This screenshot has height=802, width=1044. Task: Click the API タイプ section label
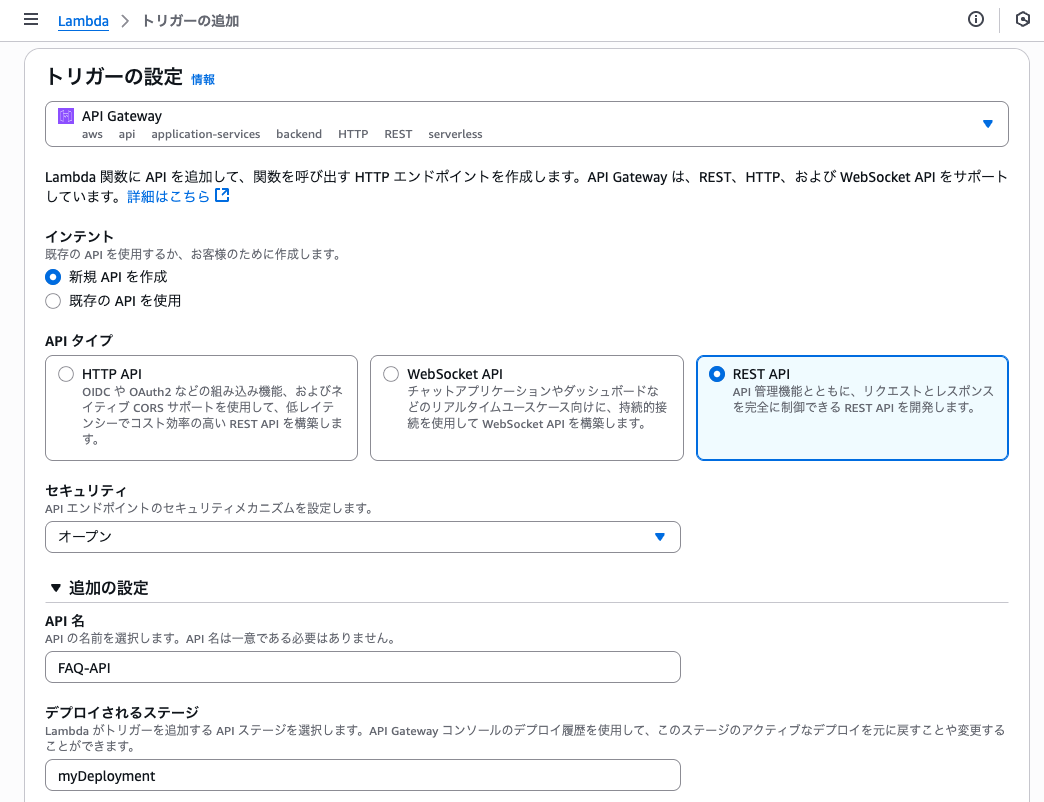tap(79, 340)
